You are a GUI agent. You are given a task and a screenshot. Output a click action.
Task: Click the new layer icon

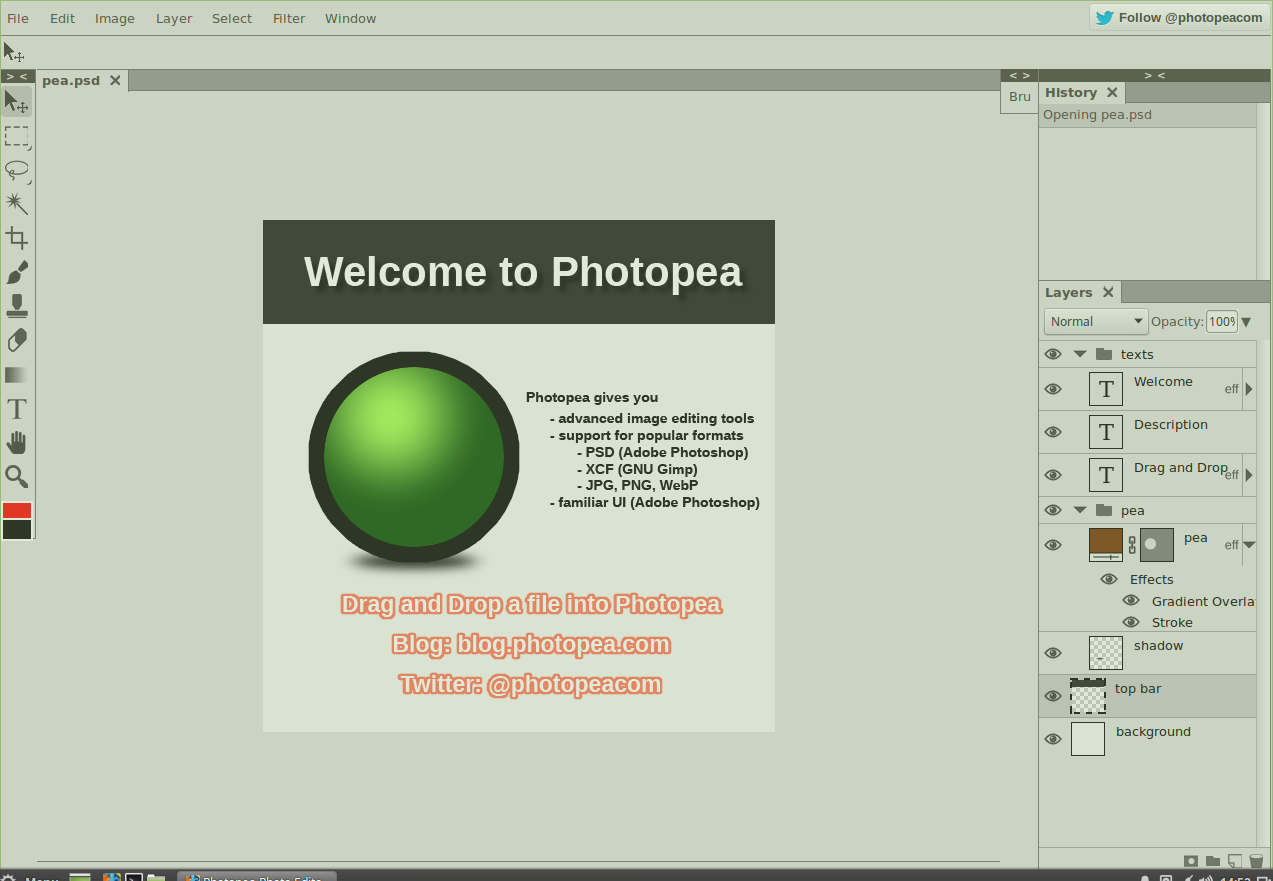click(1235, 861)
